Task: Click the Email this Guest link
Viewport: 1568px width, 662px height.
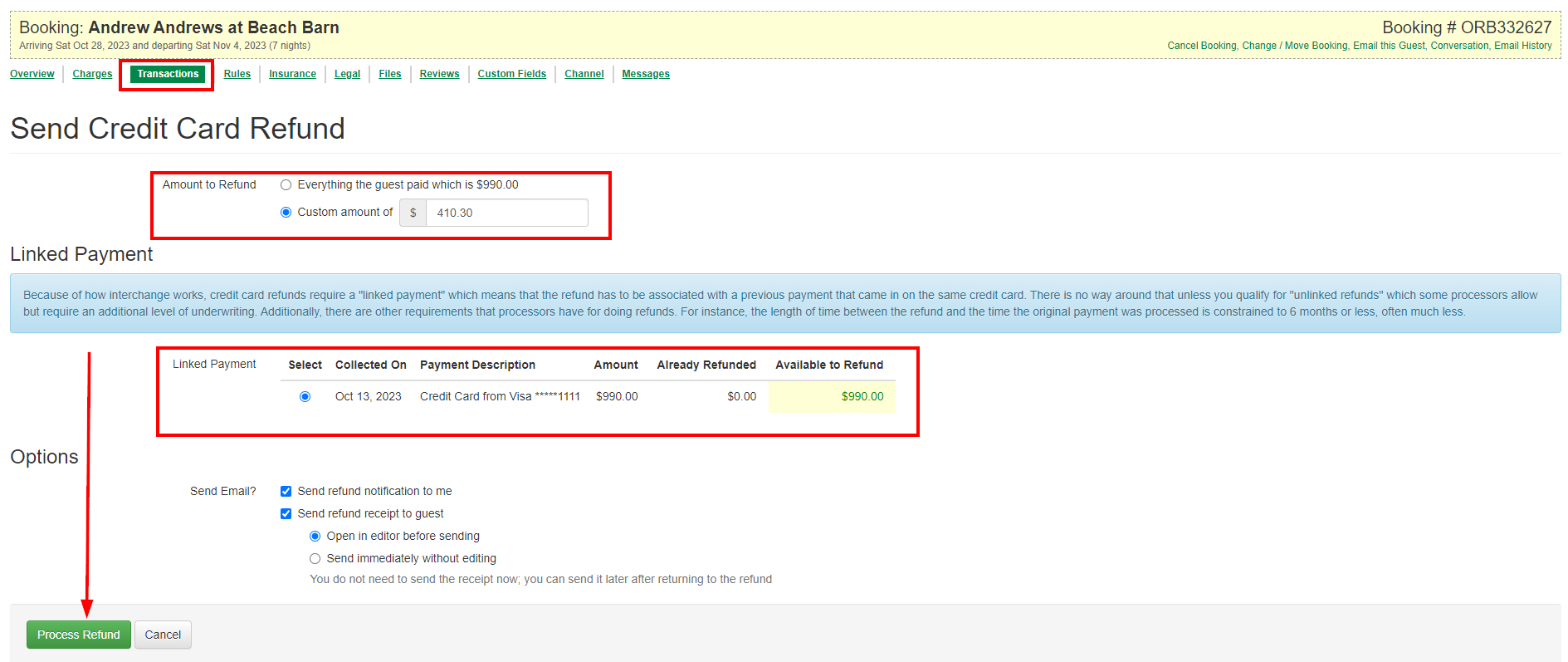Action: pos(1389,46)
